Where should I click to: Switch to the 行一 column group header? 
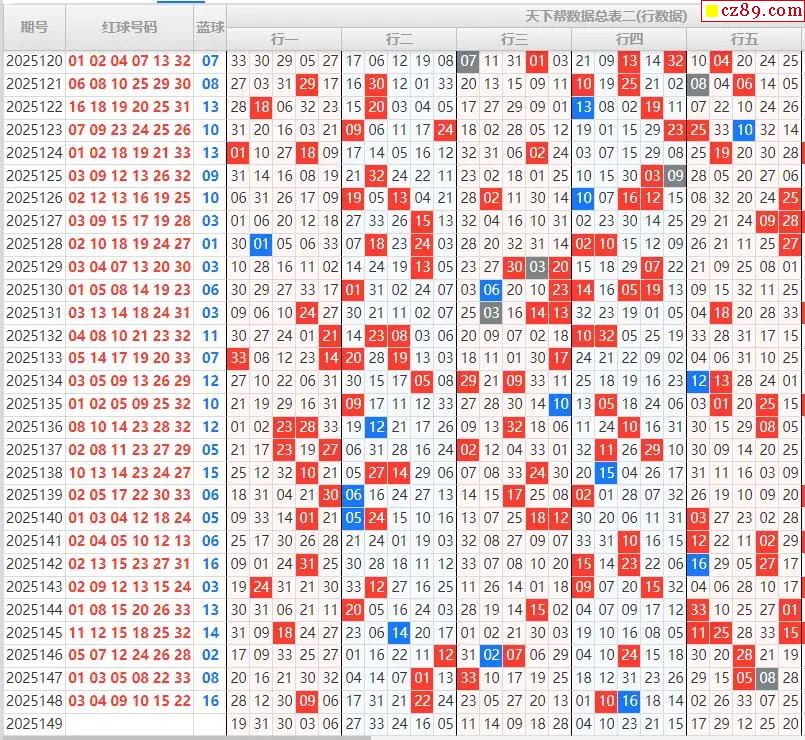tap(284, 39)
